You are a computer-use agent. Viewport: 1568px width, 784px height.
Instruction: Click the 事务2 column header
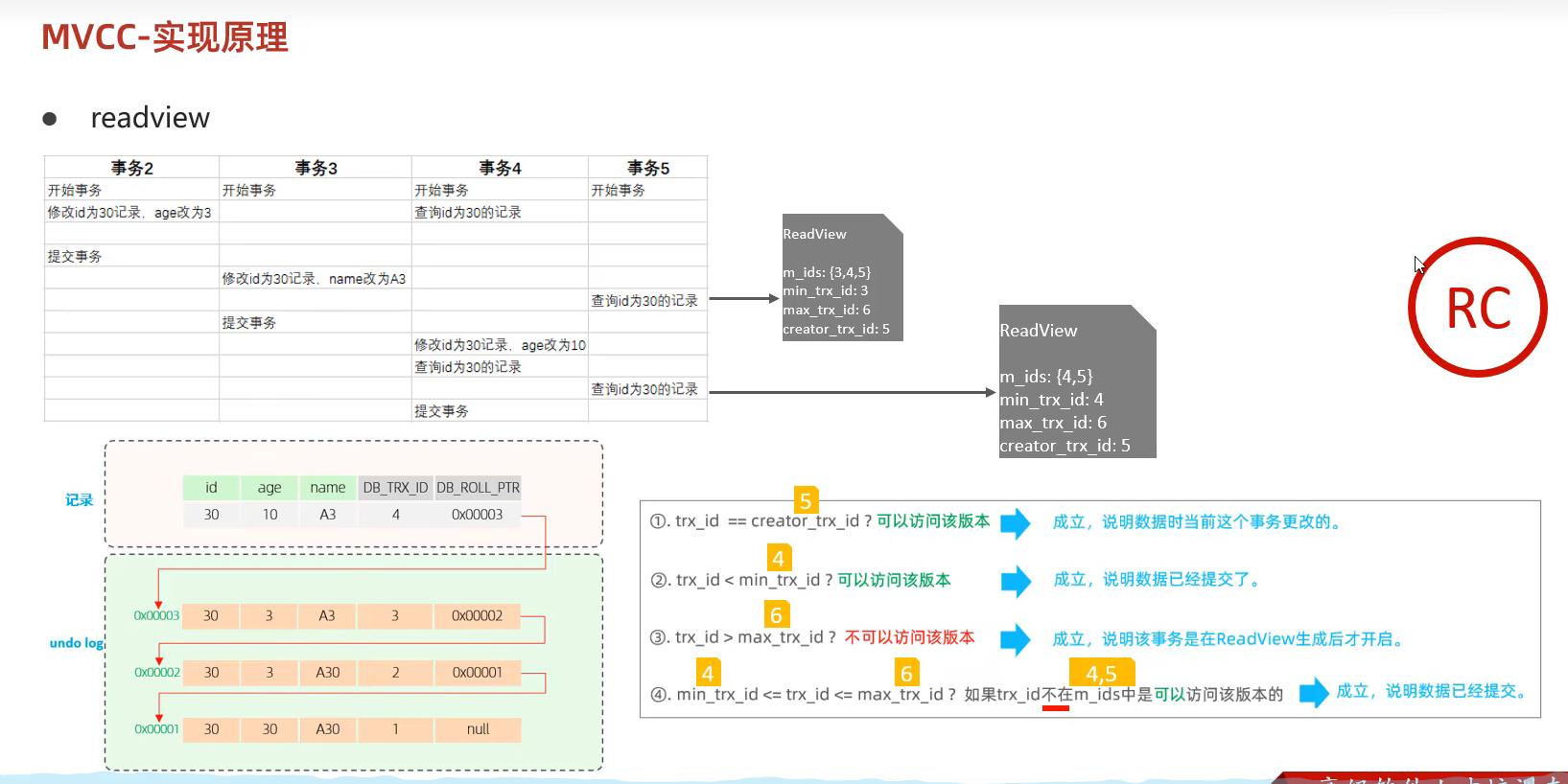pyautogui.click(x=131, y=168)
